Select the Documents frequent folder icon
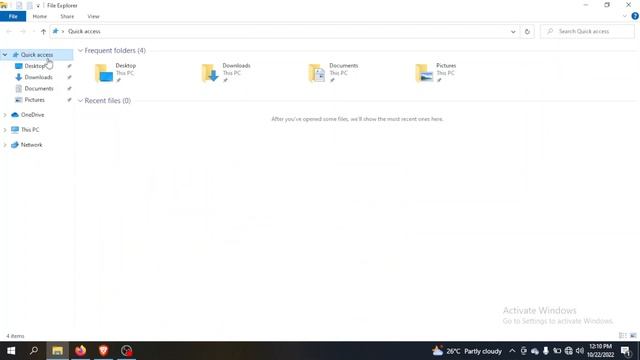 317,73
